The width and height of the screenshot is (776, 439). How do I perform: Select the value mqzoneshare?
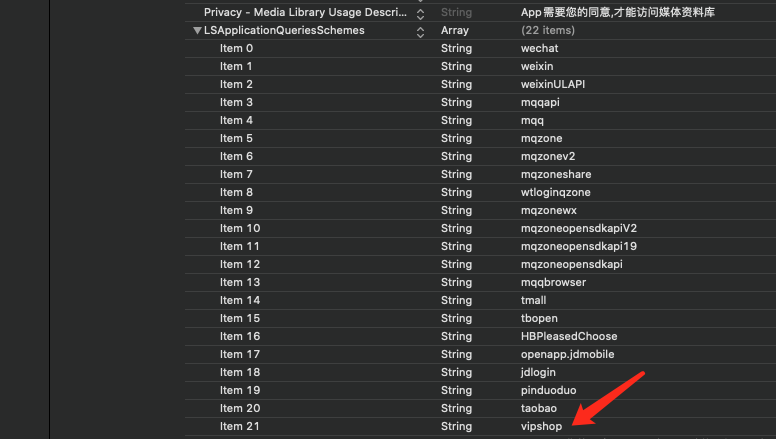pos(556,174)
